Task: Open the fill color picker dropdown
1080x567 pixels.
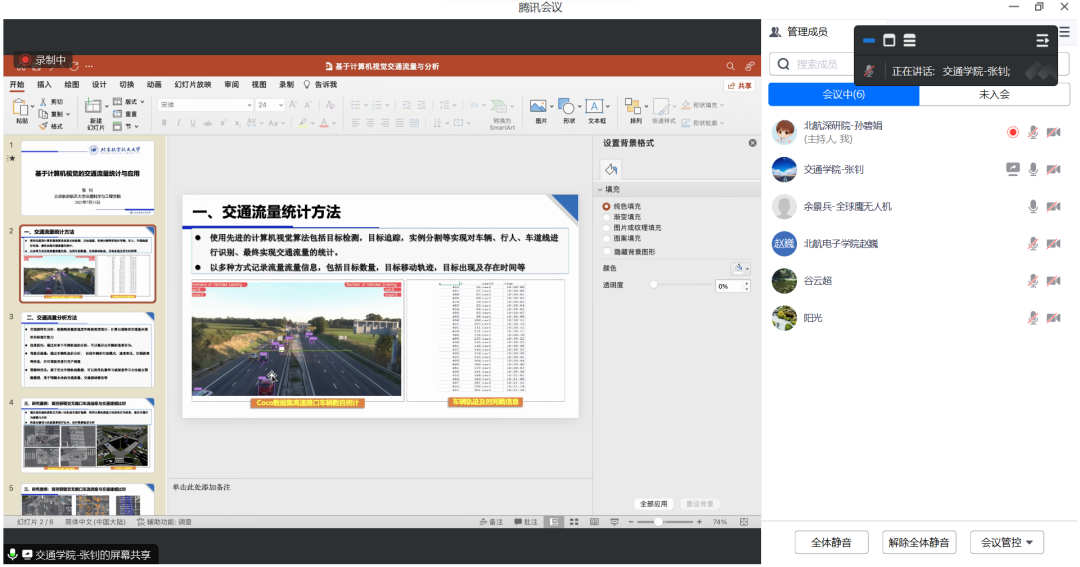Action: pos(740,268)
